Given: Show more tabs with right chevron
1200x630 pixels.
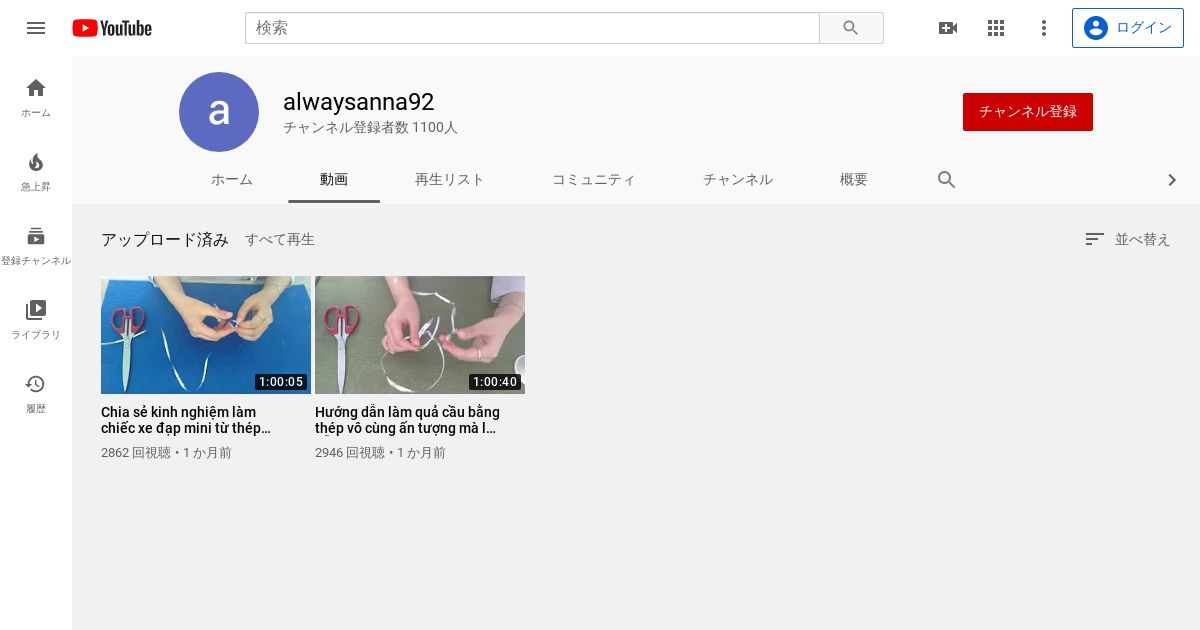Looking at the screenshot, I should 1172,180.
